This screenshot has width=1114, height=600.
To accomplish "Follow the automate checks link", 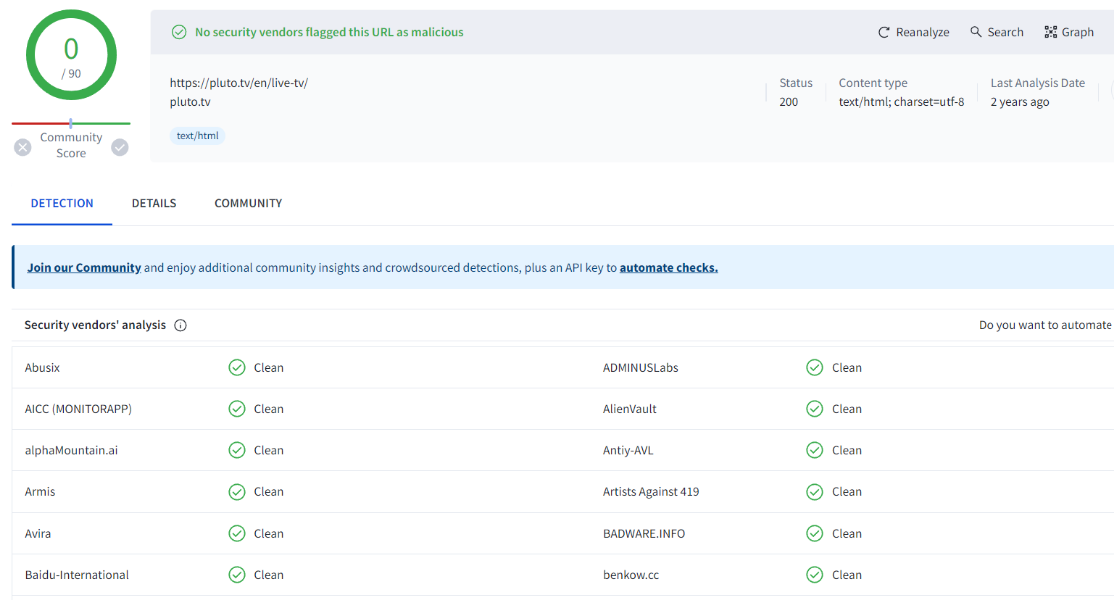I will 669,268.
